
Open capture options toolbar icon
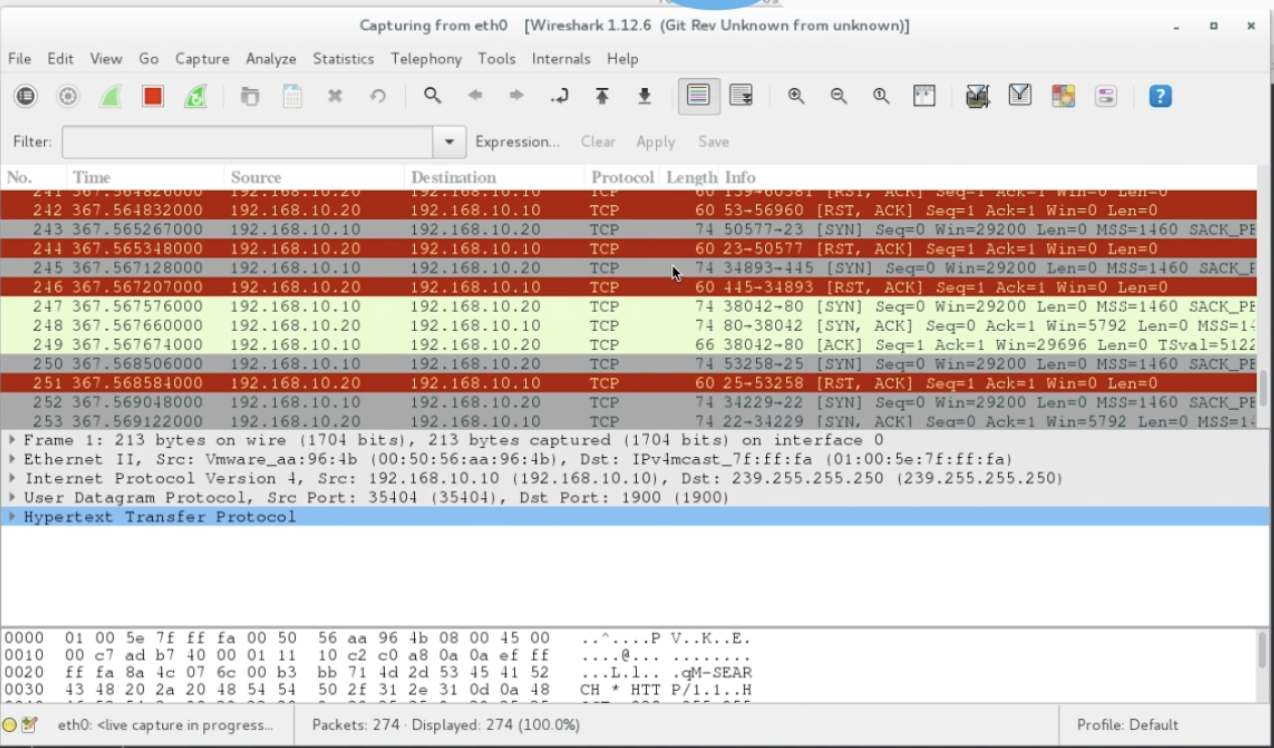click(68, 96)
